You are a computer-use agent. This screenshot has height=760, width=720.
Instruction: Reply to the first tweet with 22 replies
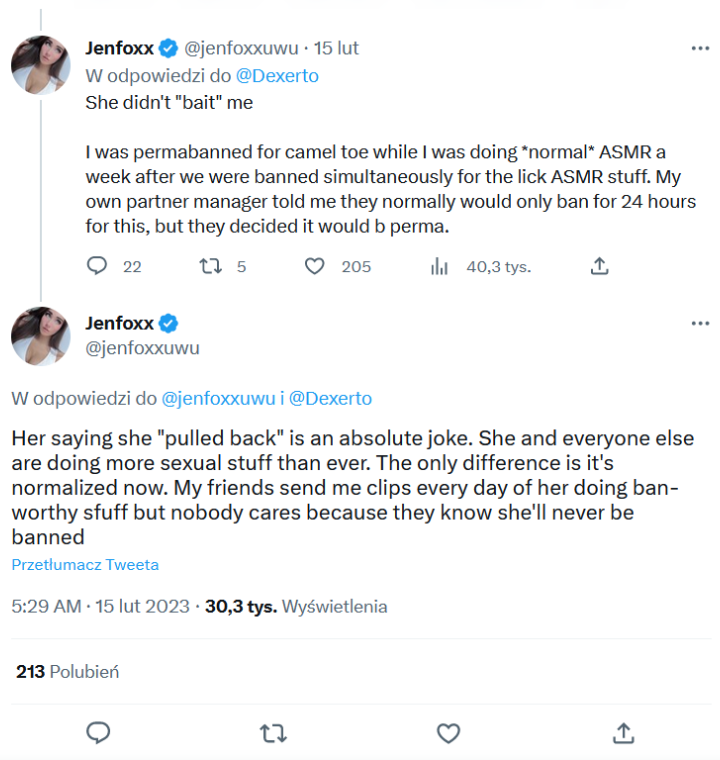tap(97, 266)
